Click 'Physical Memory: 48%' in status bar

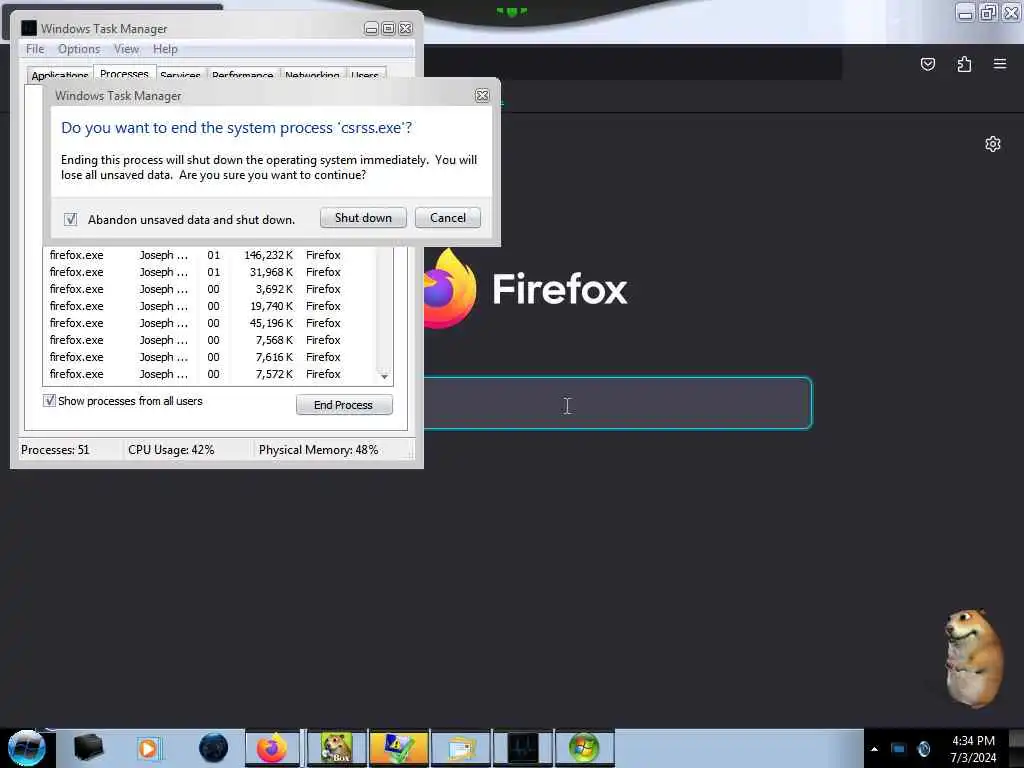[318, 450]
